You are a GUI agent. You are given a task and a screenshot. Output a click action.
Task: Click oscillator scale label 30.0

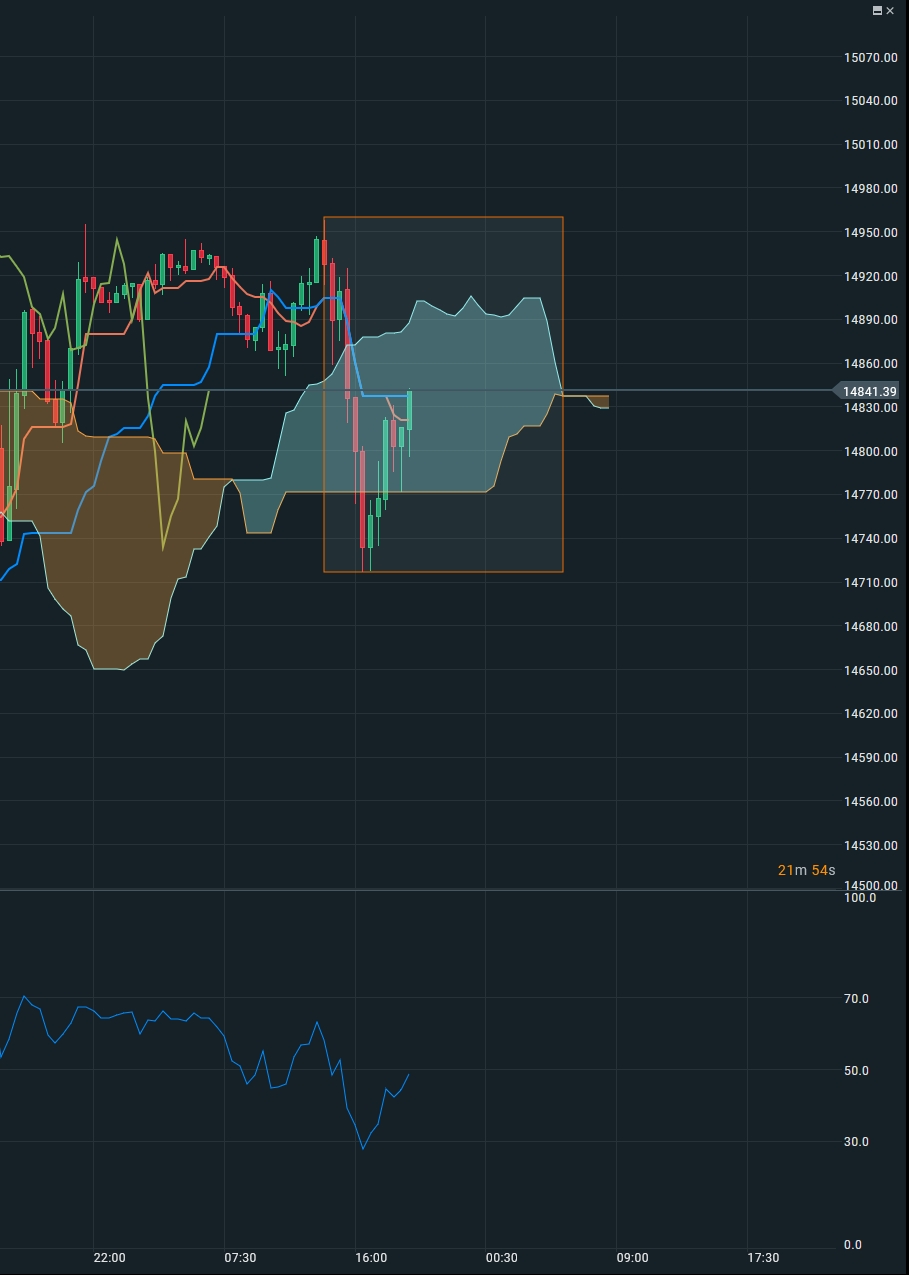pyautogui.click(x=856, y=1142)
